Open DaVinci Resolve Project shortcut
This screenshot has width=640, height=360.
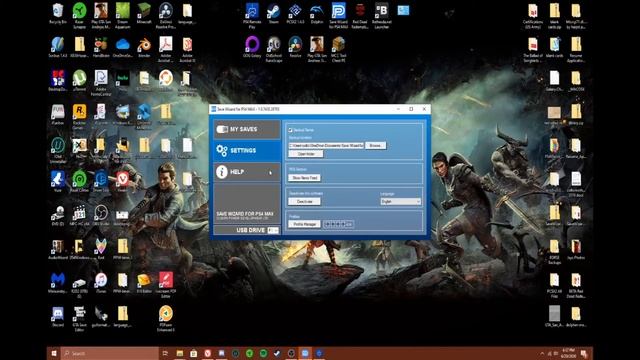point(165,16)
